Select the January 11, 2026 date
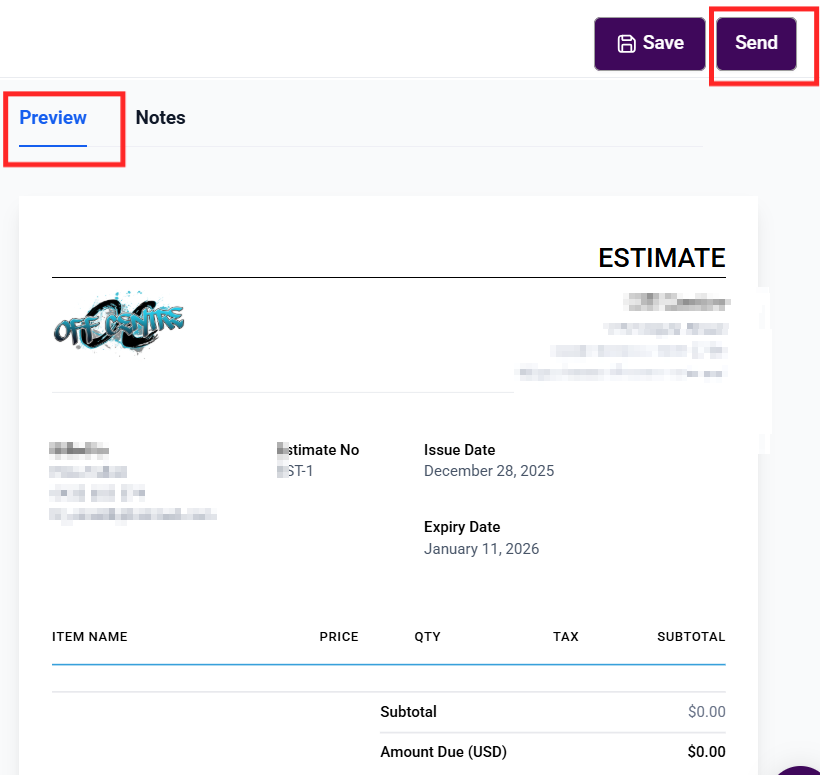 pyautogui.click(x=481, y=549)
